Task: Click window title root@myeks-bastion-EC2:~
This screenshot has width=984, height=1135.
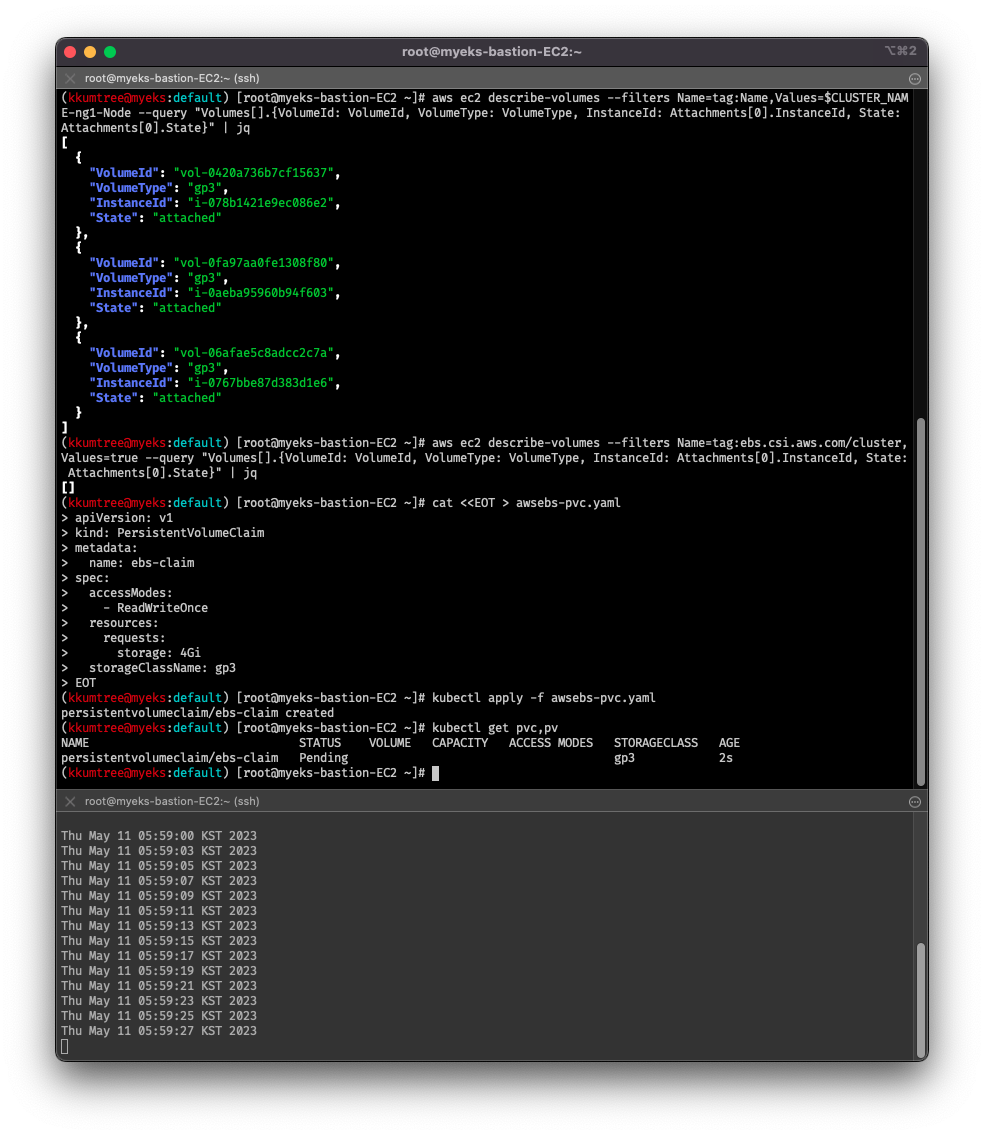Action: point(492,51)
